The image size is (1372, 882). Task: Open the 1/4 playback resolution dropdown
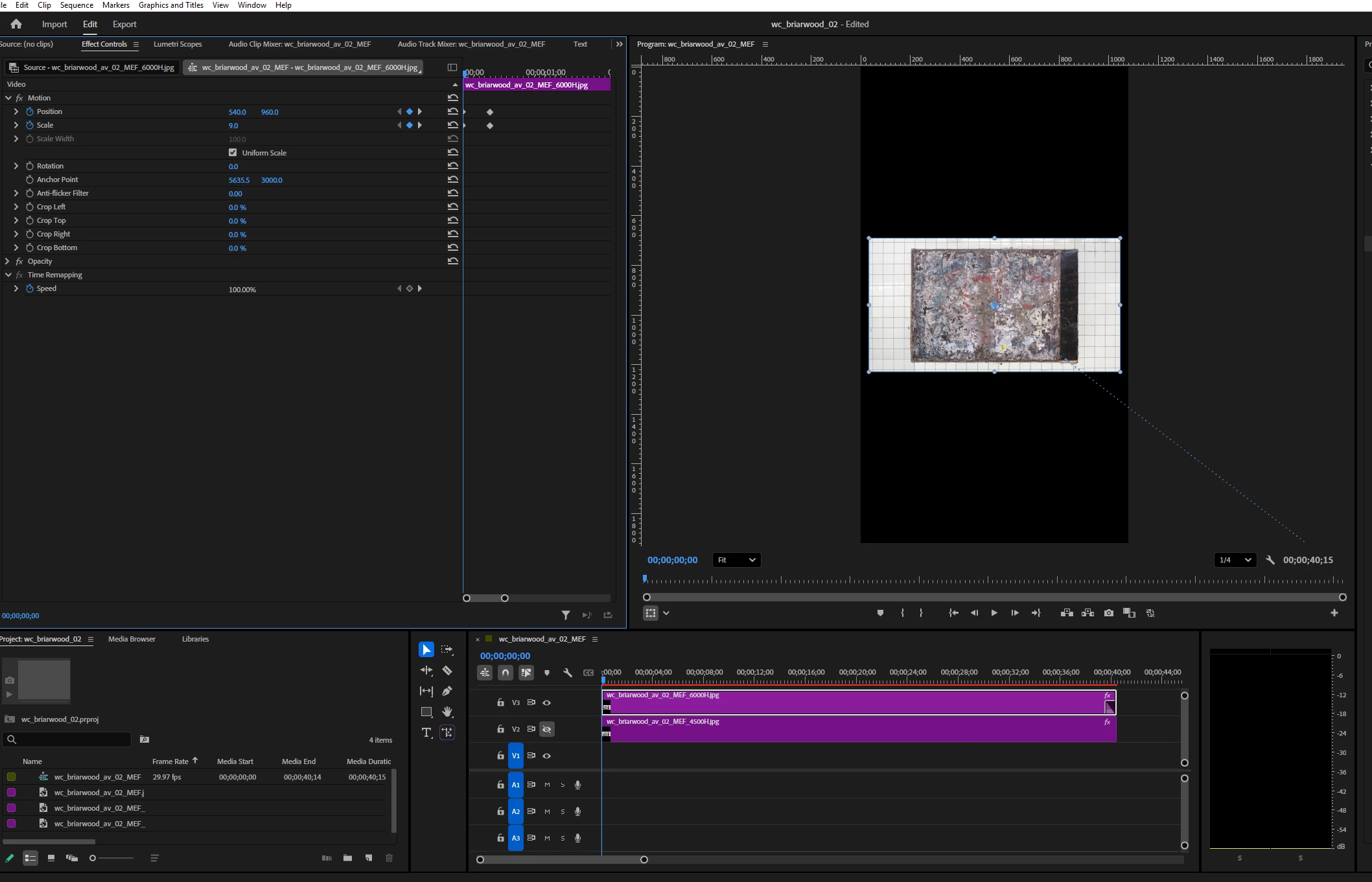pos(1235,560)
